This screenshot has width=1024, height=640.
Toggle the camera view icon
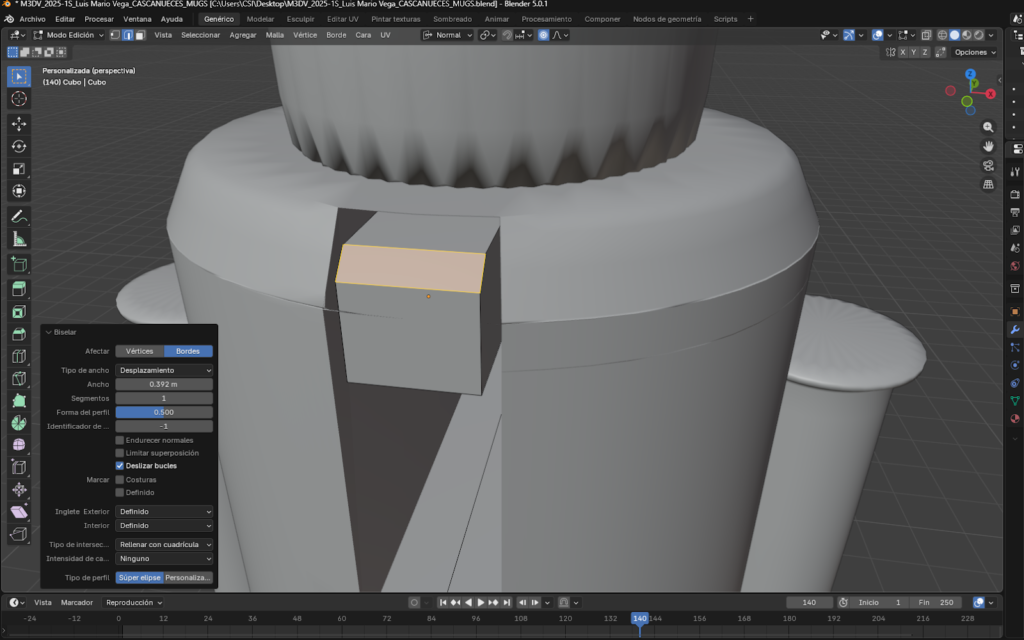point(989,166)
